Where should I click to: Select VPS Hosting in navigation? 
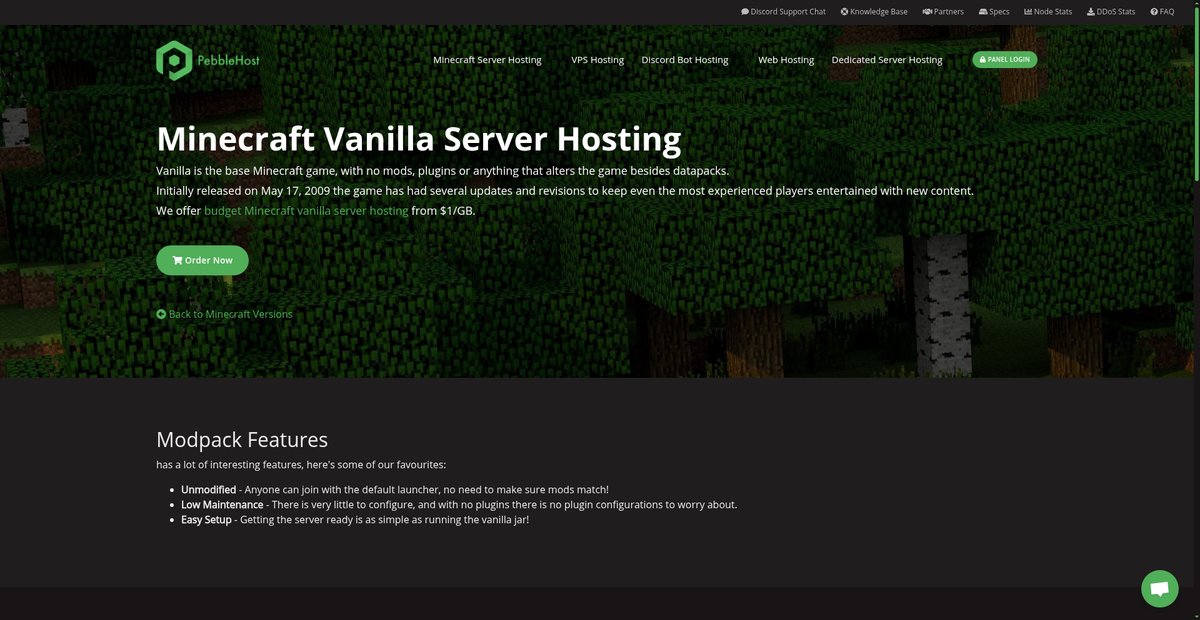pos(597,60)
